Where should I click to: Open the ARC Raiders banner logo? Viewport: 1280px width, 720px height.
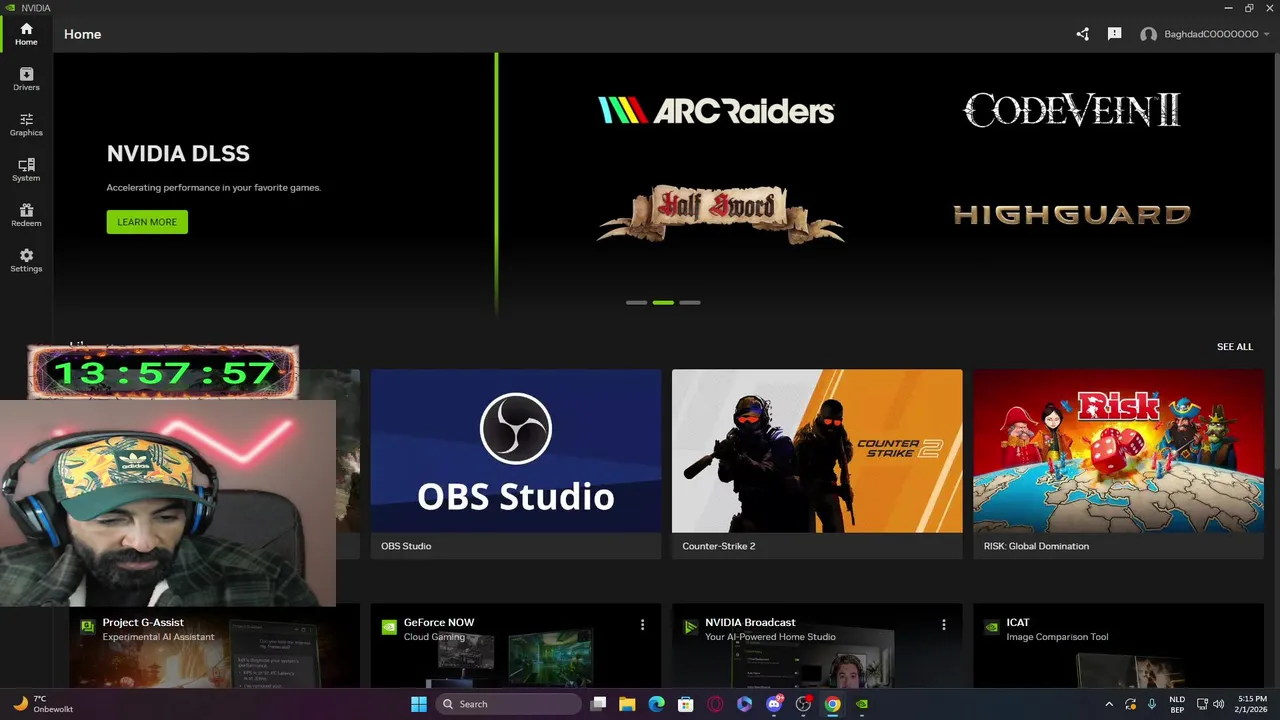click(716, 110)
